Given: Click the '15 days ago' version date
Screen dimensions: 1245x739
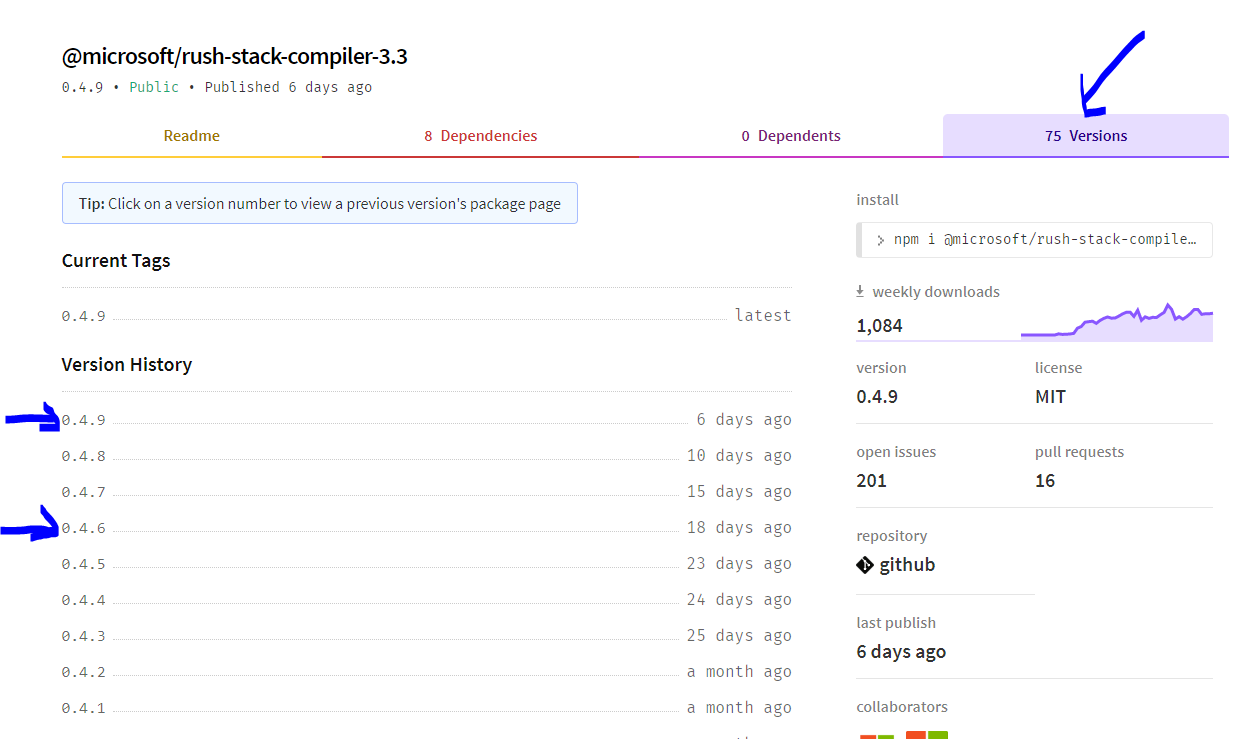Looking at the screenshot, I should [x=739, y=492].
